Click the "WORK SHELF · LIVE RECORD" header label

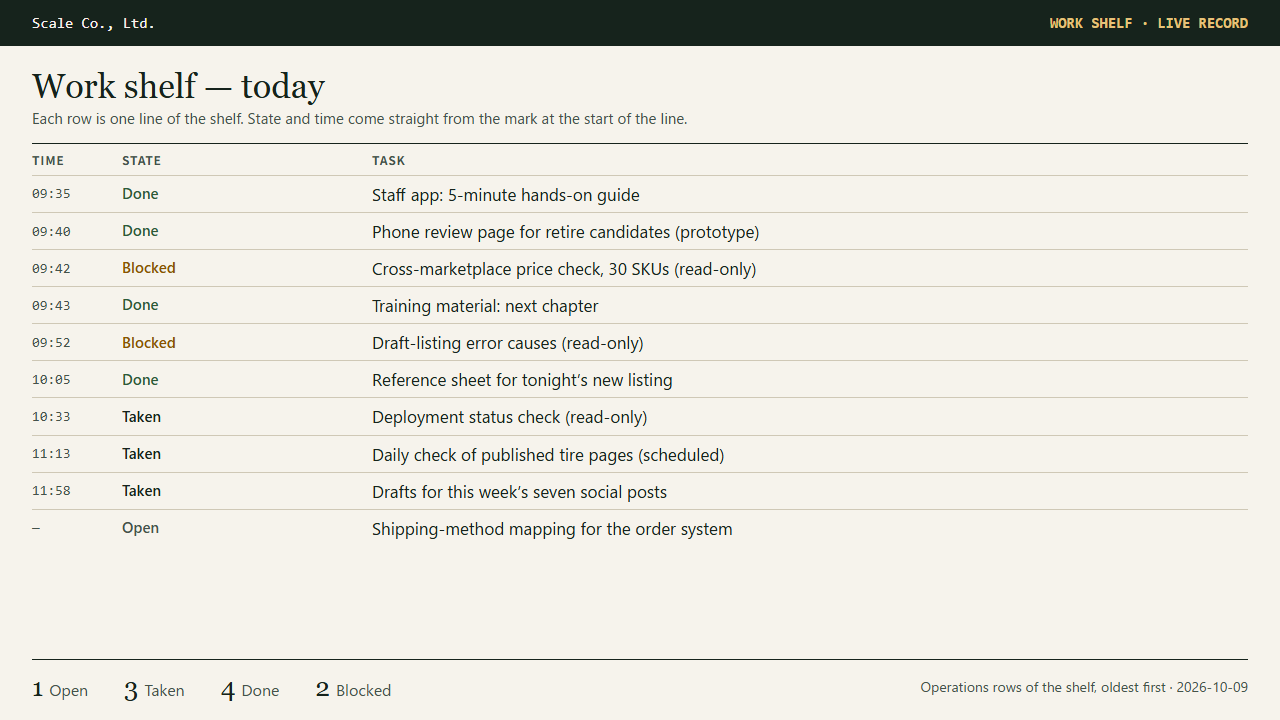click(x=1148, y=23)
